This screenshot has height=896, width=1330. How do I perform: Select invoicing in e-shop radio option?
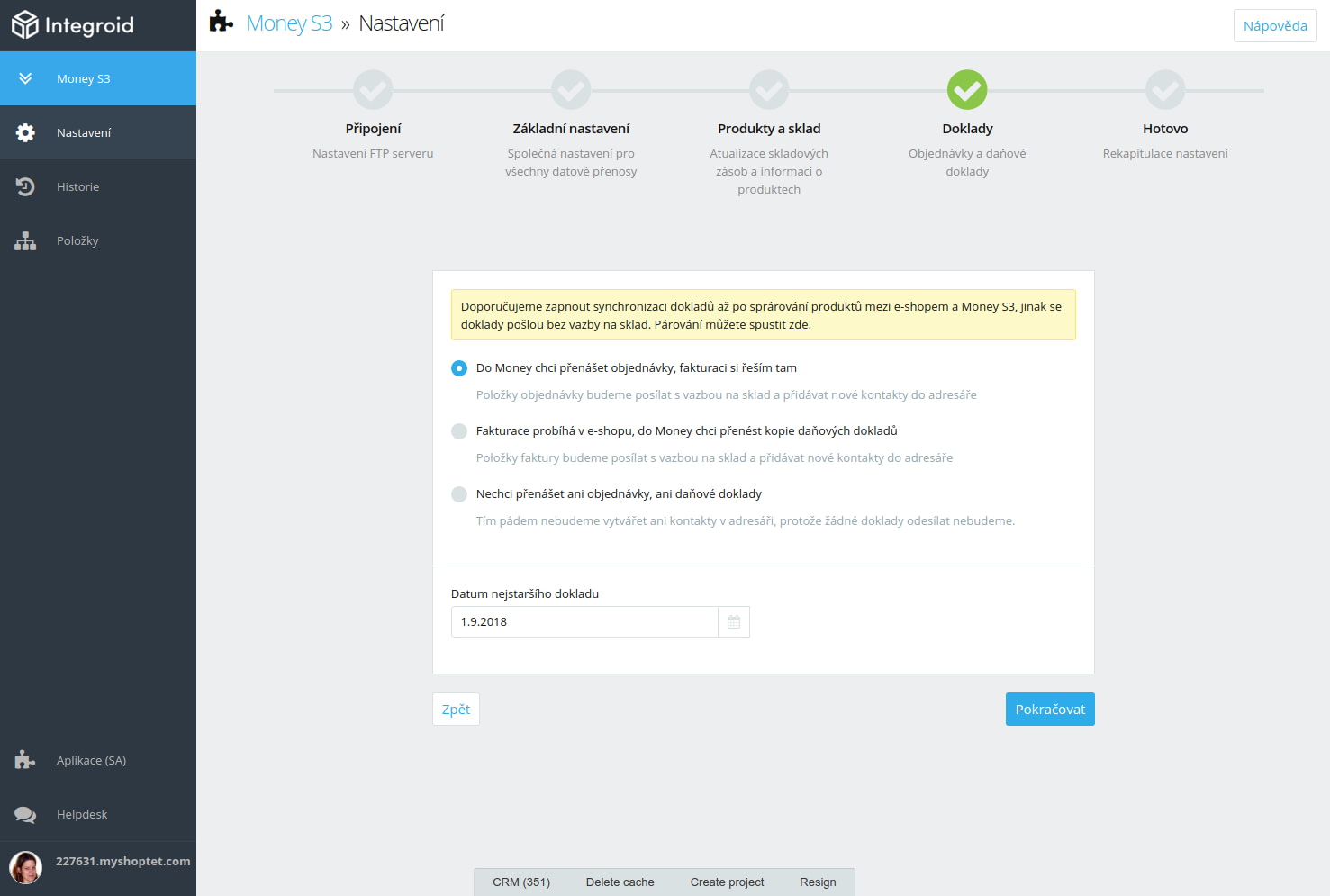pos(459,431)
